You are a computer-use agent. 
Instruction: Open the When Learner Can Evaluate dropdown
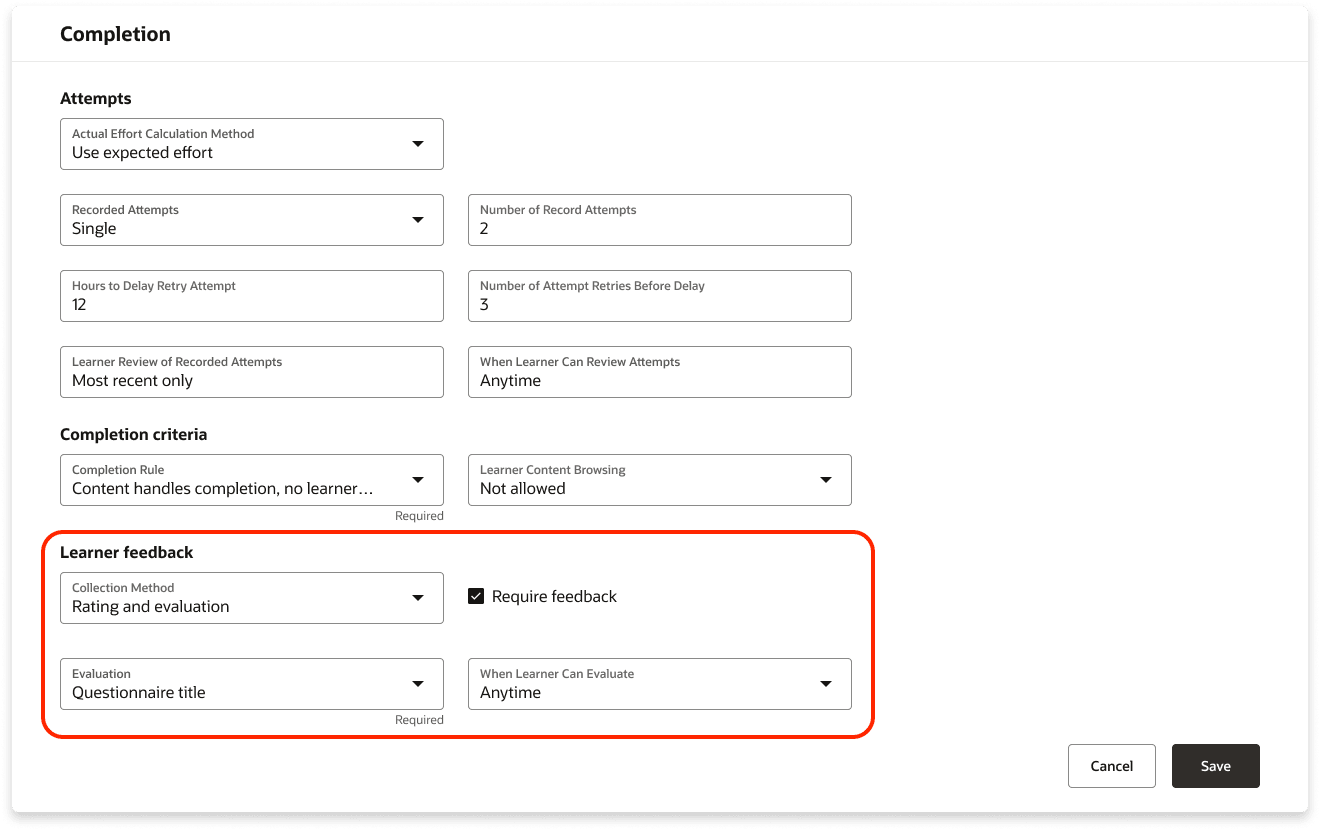tap(660, 684)
